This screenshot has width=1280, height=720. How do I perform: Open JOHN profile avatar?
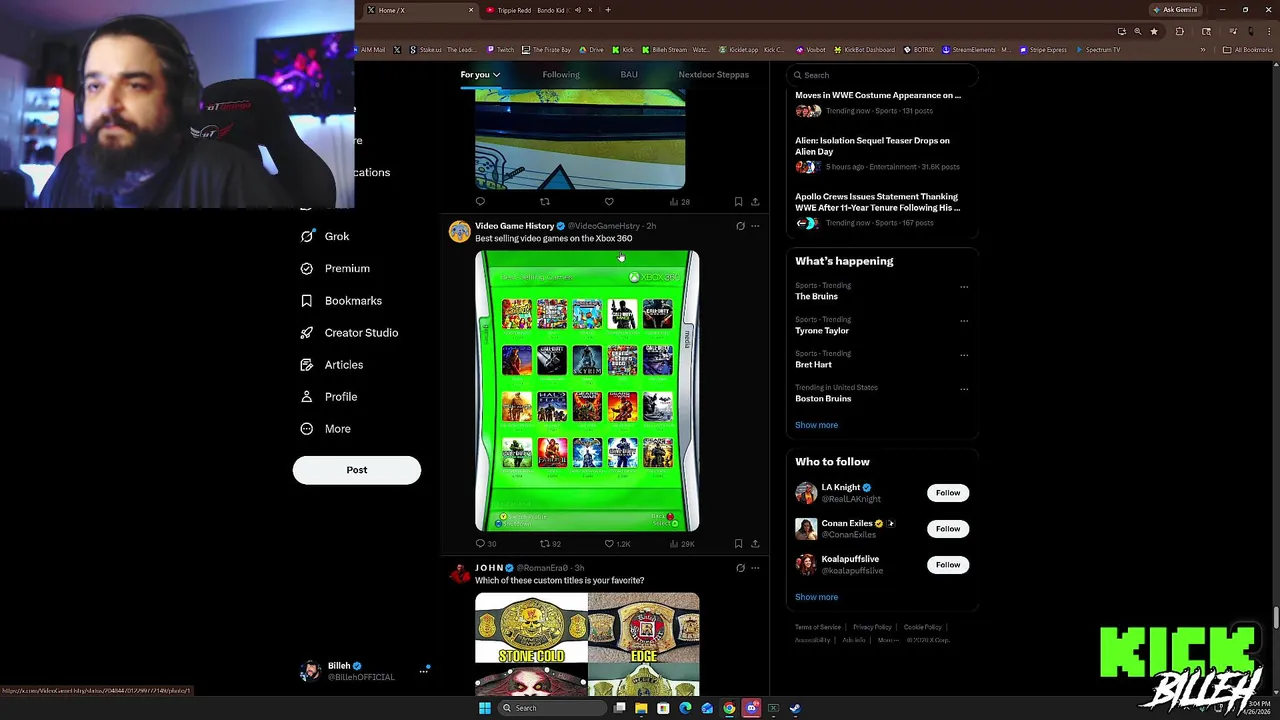click(x=460, y=573)
